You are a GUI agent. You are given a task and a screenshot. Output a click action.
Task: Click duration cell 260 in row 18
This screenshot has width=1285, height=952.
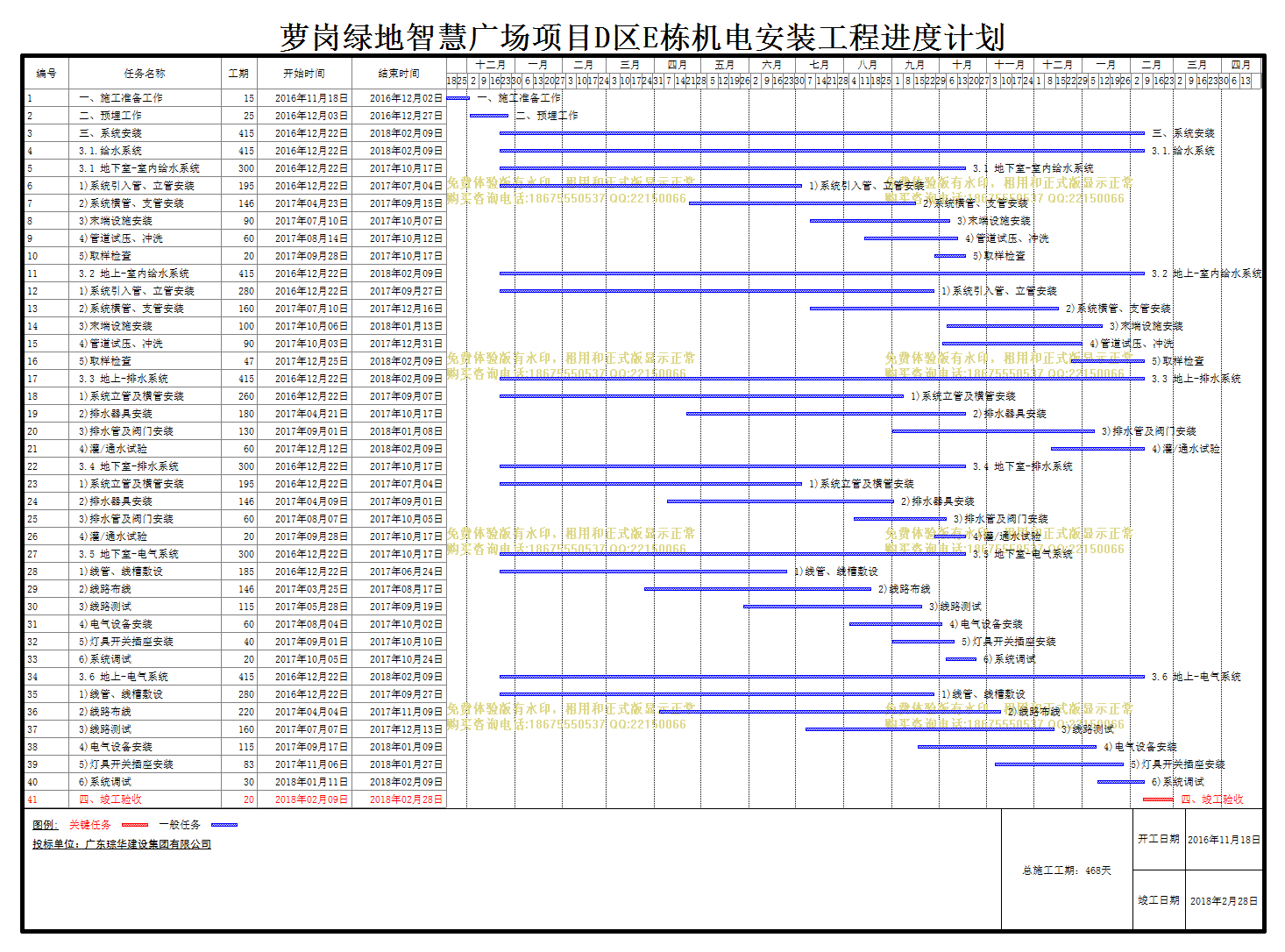pyautogui.click(x=239, y=396)
